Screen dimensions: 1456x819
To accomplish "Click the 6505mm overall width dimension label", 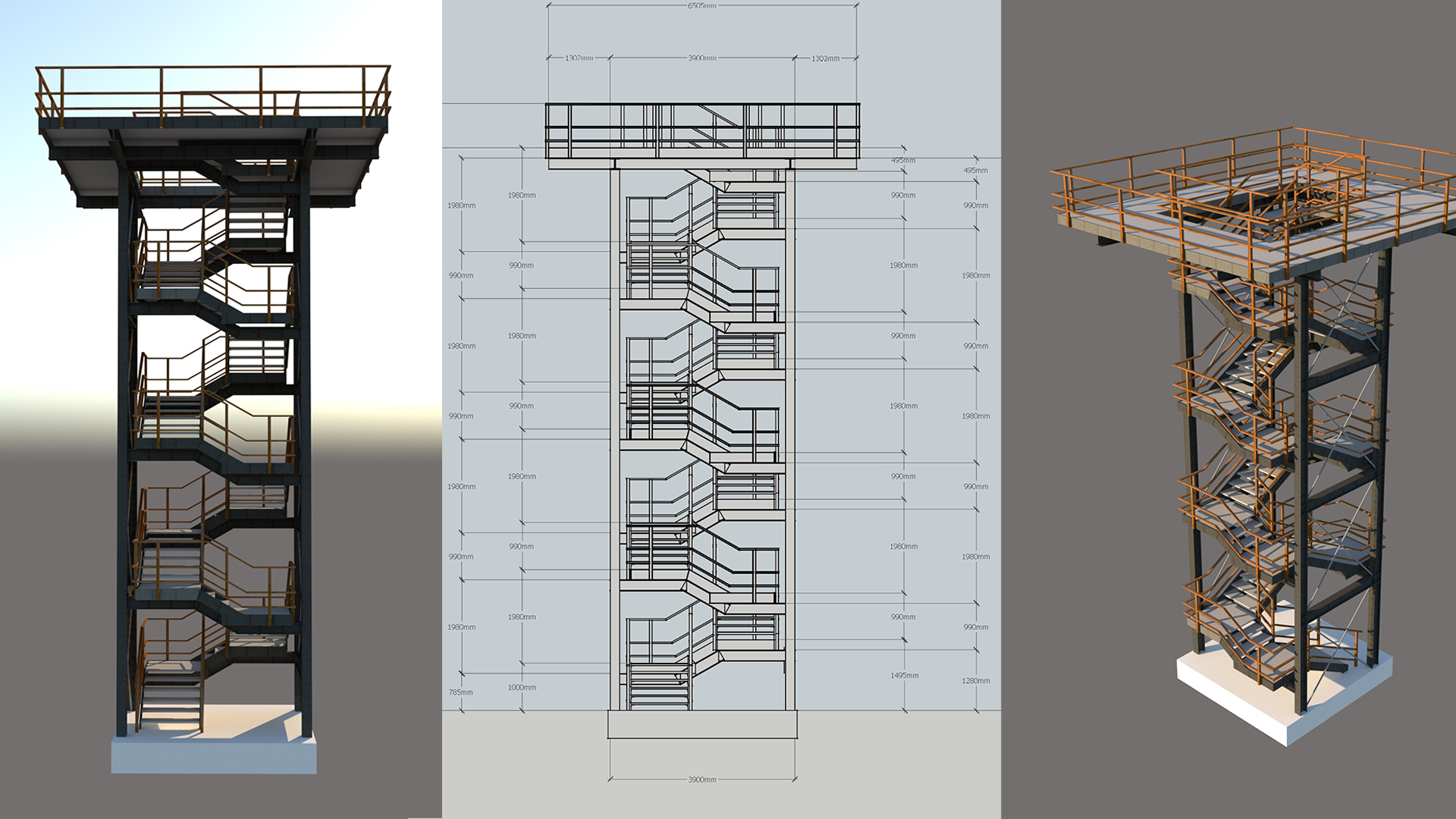I will tap(702, 6).
